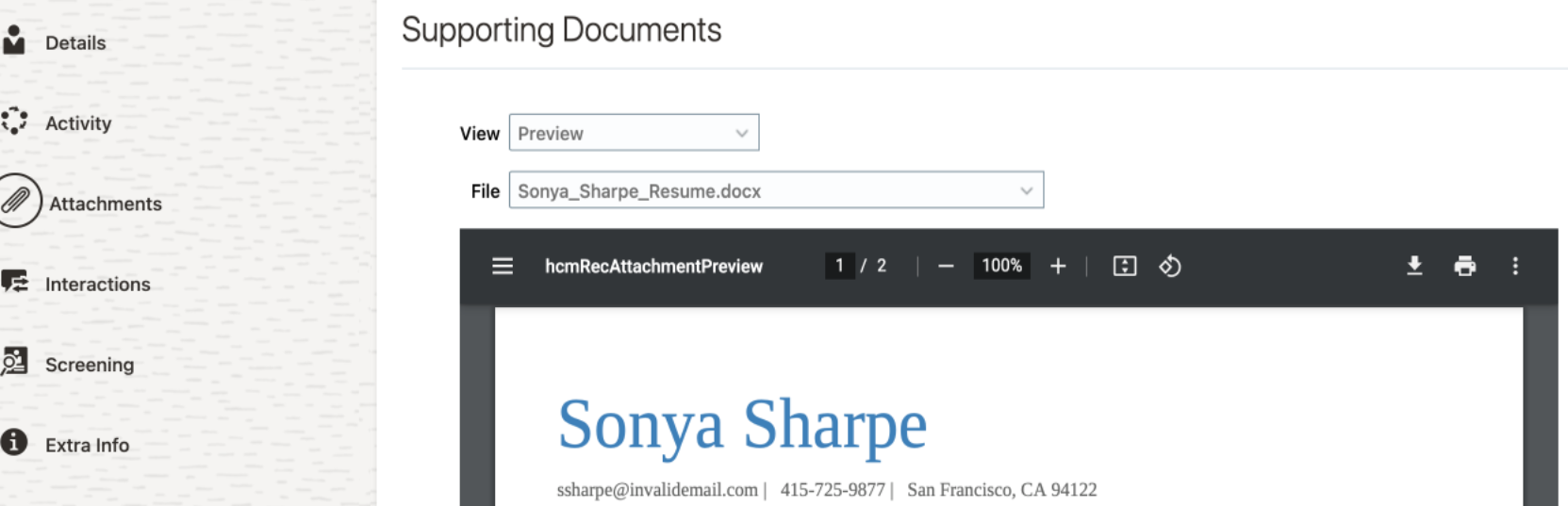Zoom out the document preview
The image size is (1568, 506).
coord(946,267)
